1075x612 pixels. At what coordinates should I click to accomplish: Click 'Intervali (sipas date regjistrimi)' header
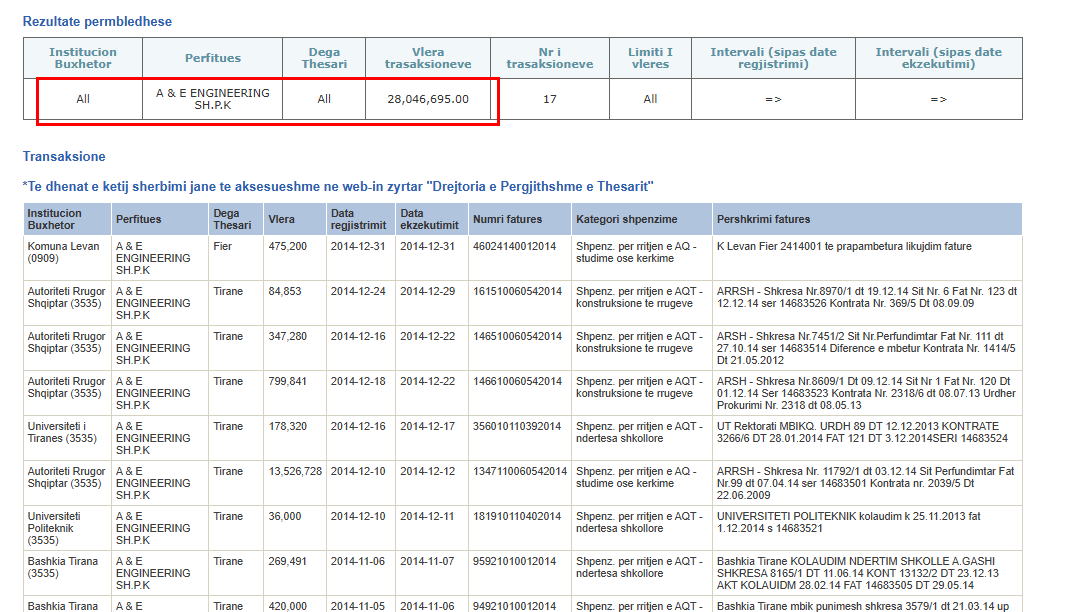click(773, 58)
